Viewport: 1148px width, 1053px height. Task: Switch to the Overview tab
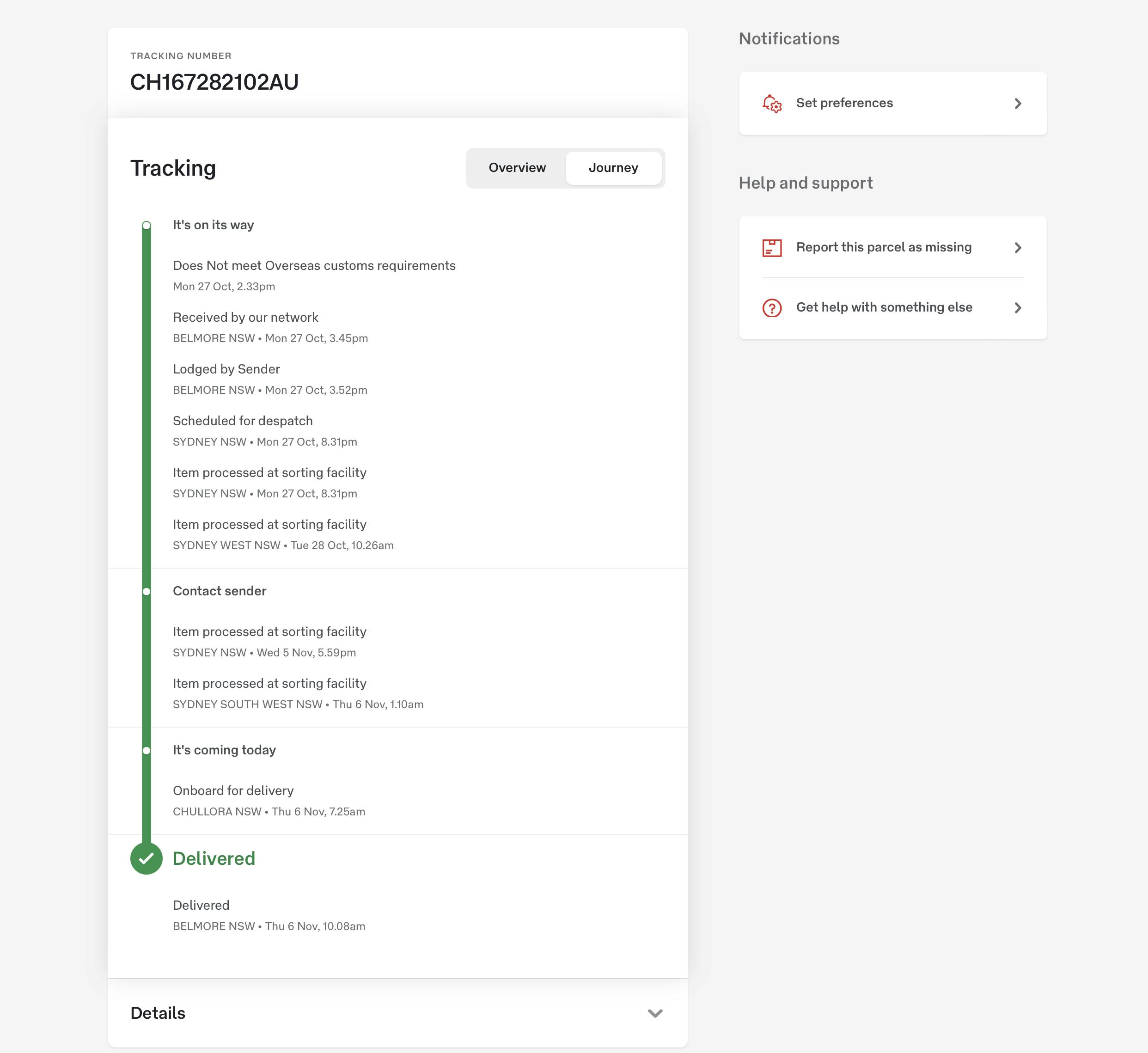(x=517, y=168)
